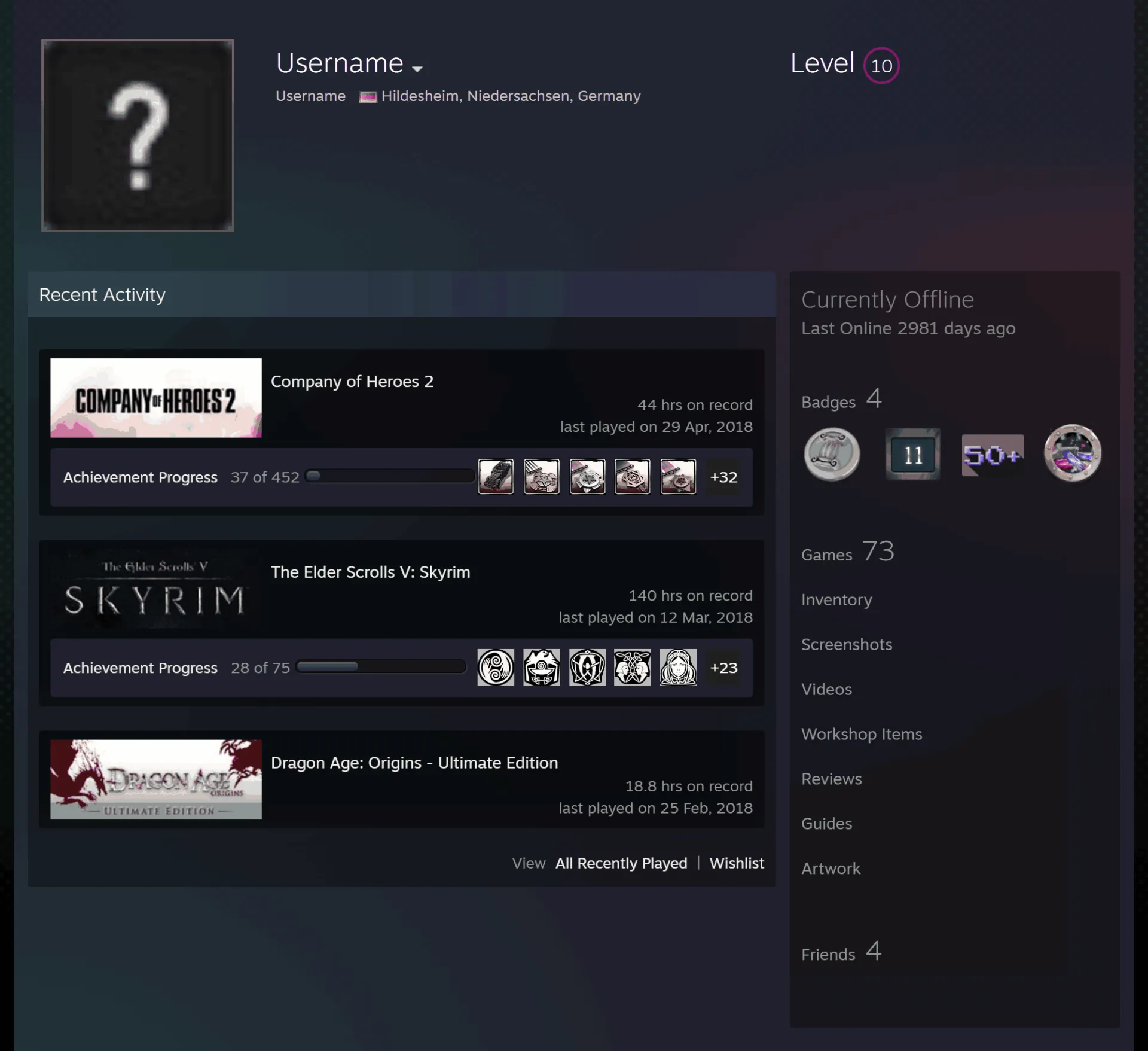
Task: View first Company of Heroes 2 achievement icon
Action: (x=496, y=477)
